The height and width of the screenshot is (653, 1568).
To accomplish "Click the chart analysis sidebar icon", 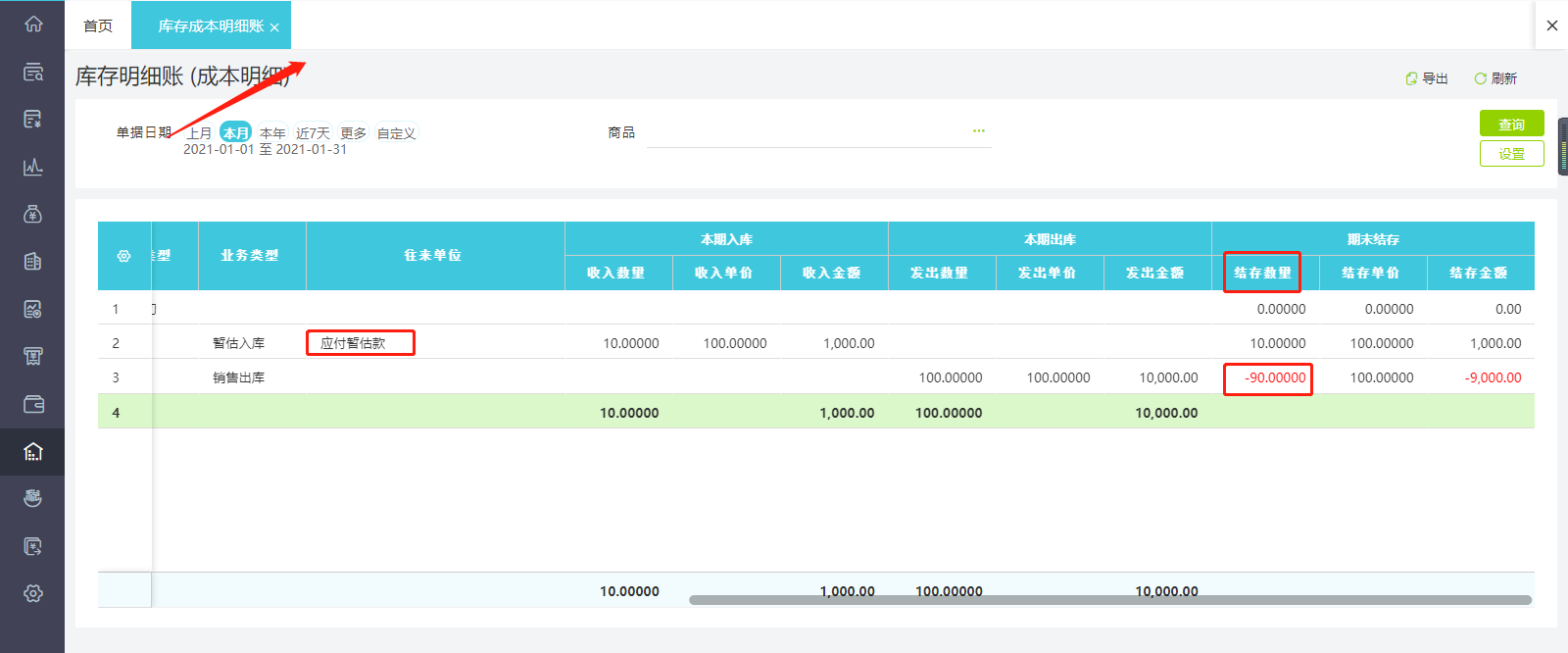I will point(32,167).
